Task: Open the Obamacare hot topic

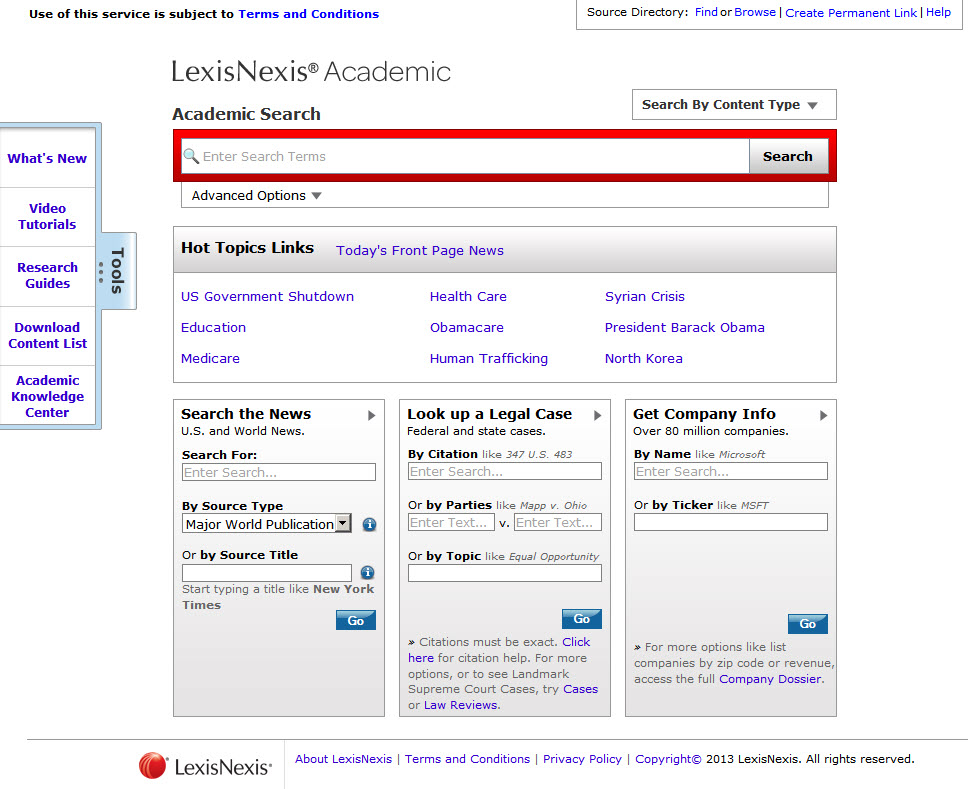Action: [x=467, y=327]
